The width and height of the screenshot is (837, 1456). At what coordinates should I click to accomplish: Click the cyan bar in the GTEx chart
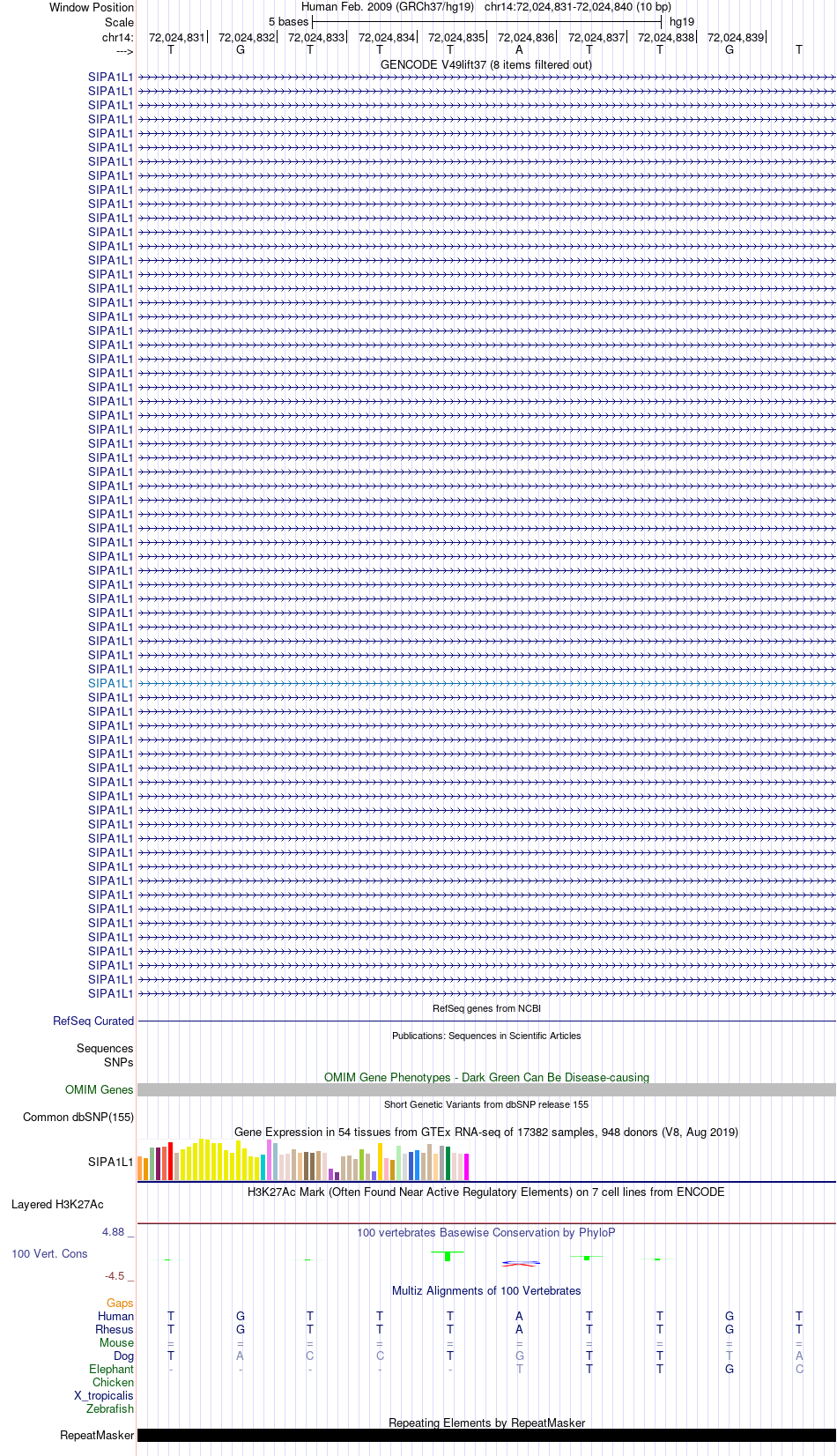coord(263,1167)
